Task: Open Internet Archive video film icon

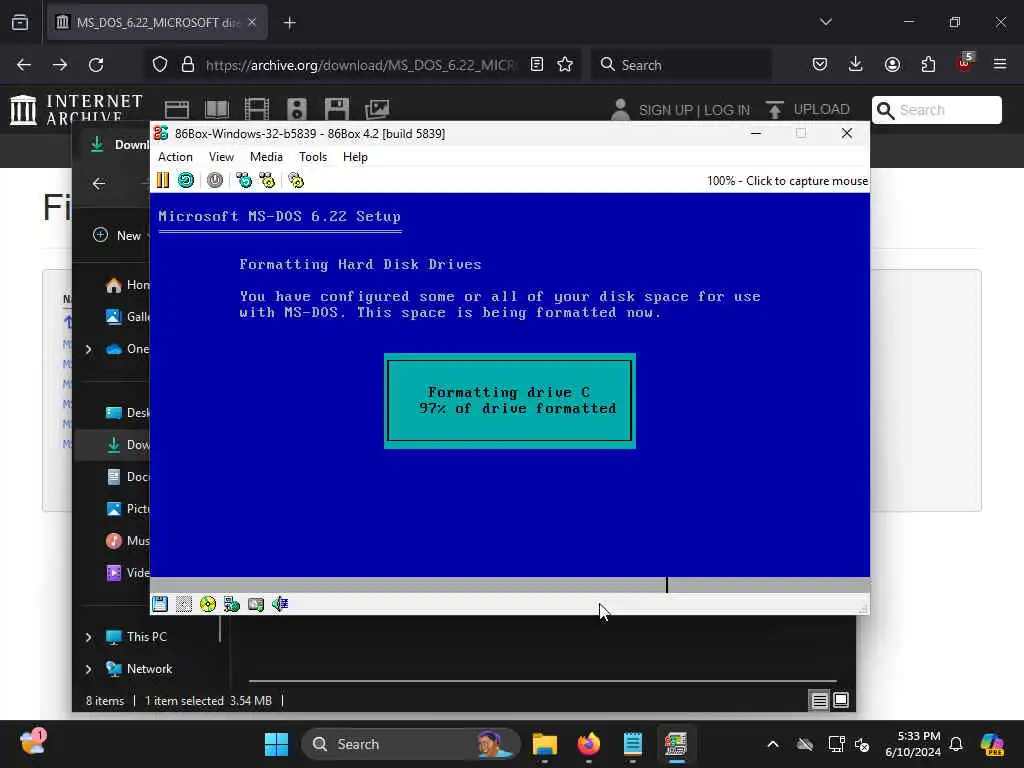Action: 257,109
